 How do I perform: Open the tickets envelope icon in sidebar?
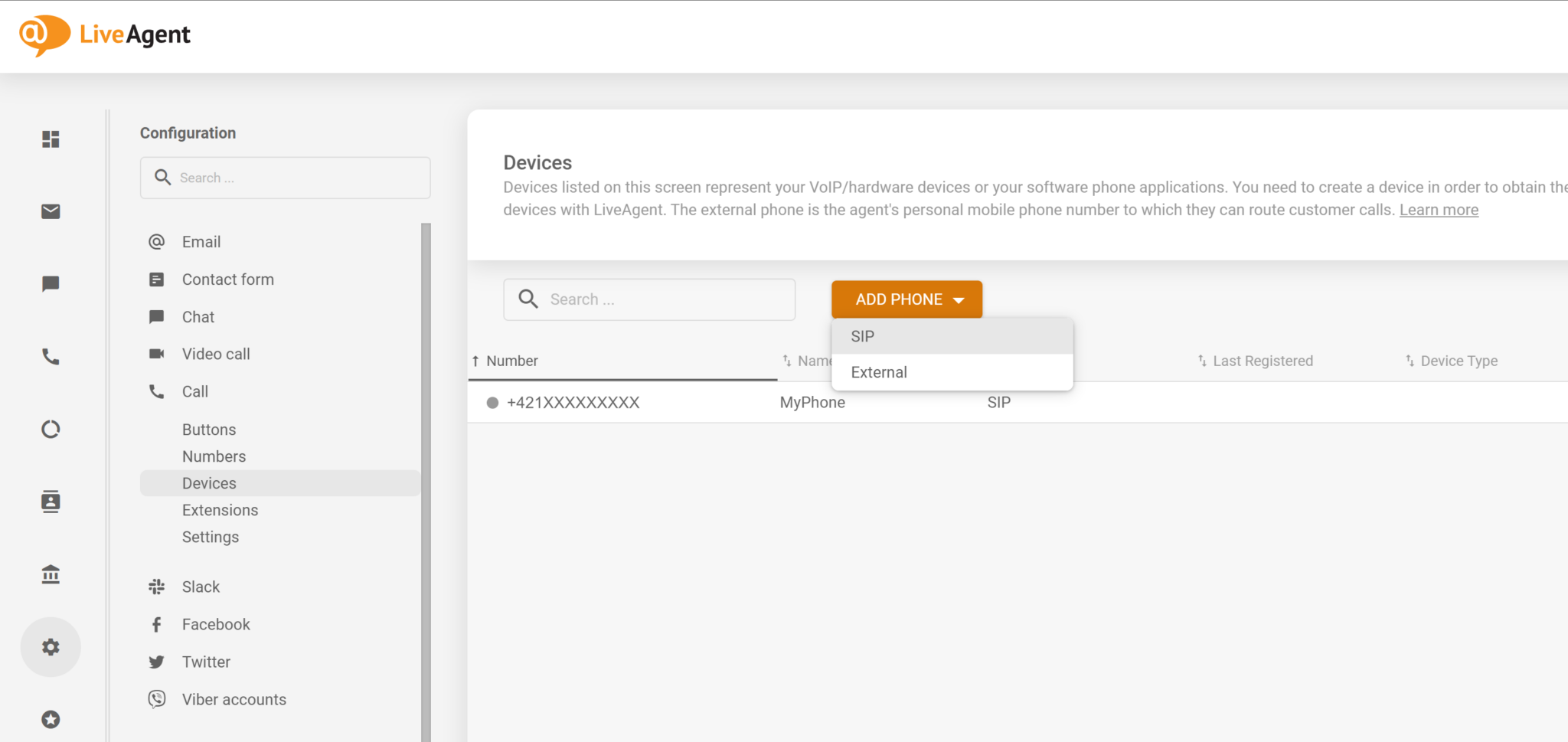click(51, 211)
